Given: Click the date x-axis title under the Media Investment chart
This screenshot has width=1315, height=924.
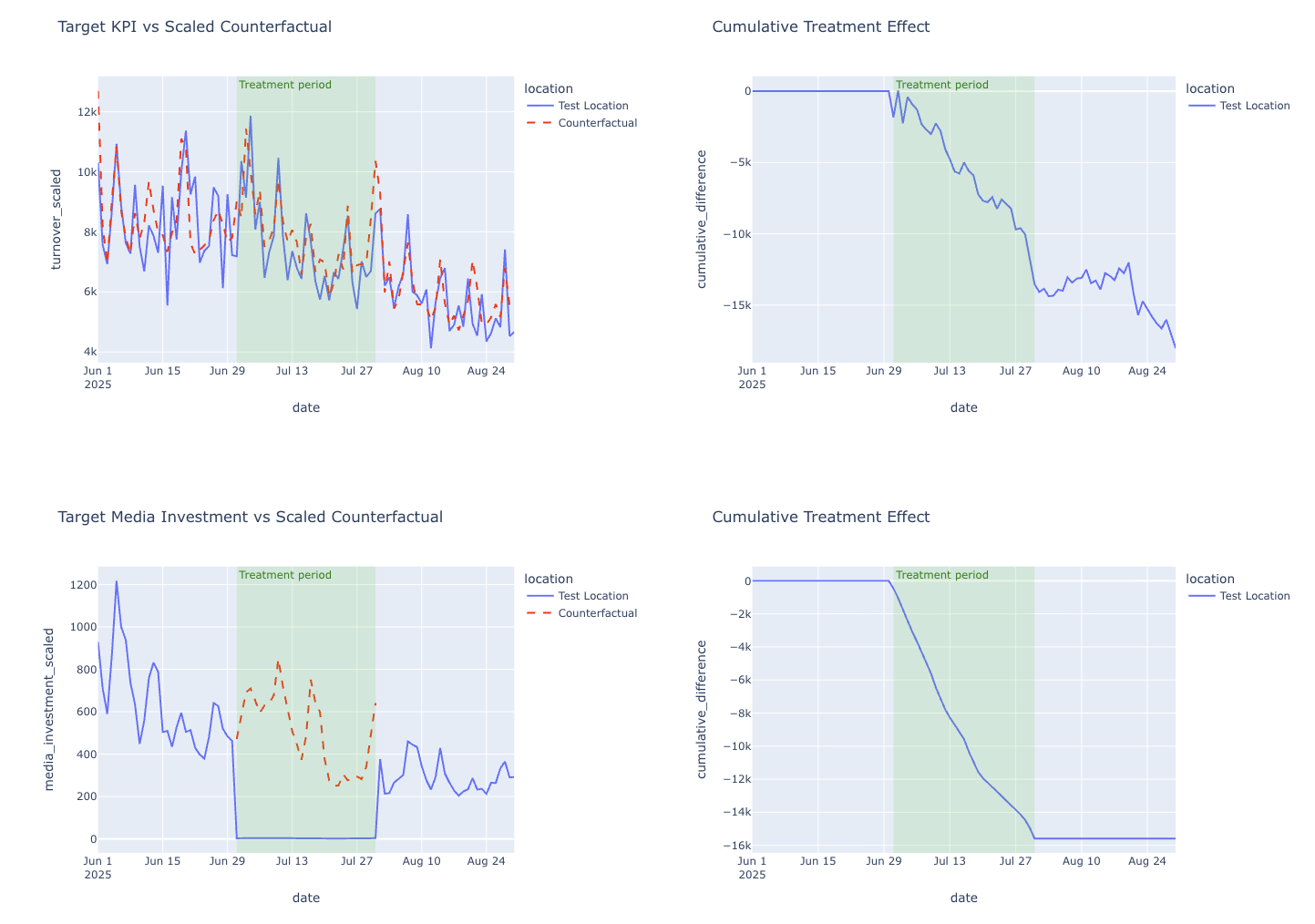Looking at the screenshot, I should click(305, 898).
